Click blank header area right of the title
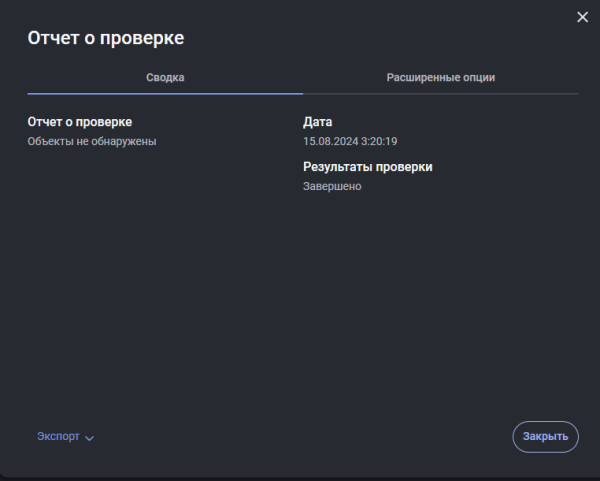This screenshot has width=600, height=481. coord(380,38)
